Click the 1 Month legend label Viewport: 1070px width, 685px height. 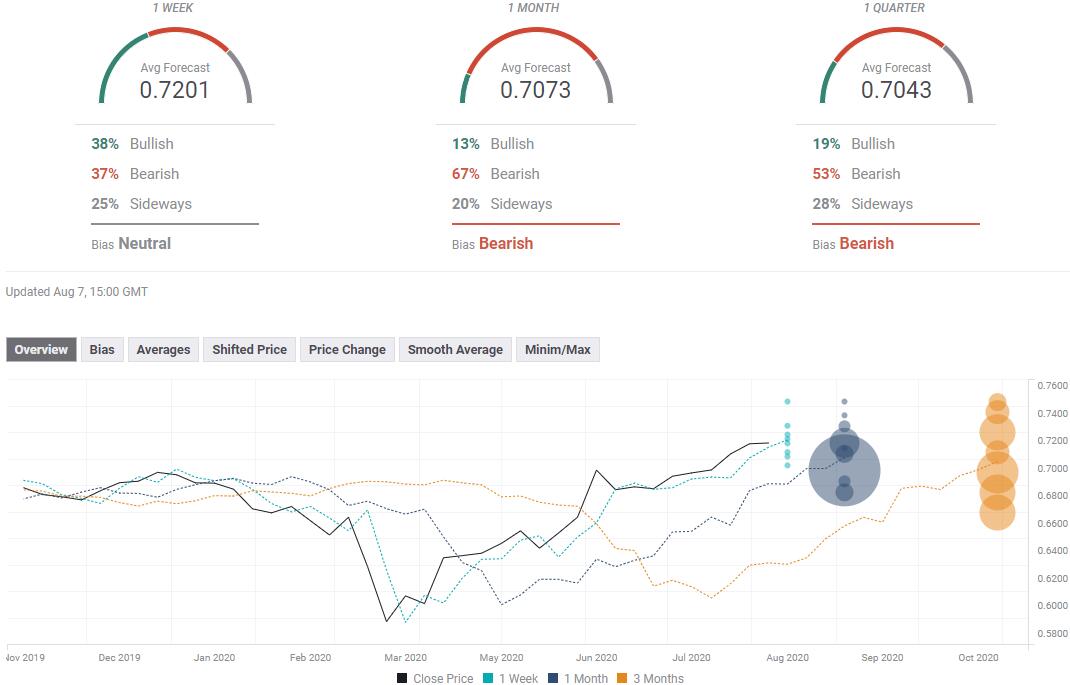585,678
